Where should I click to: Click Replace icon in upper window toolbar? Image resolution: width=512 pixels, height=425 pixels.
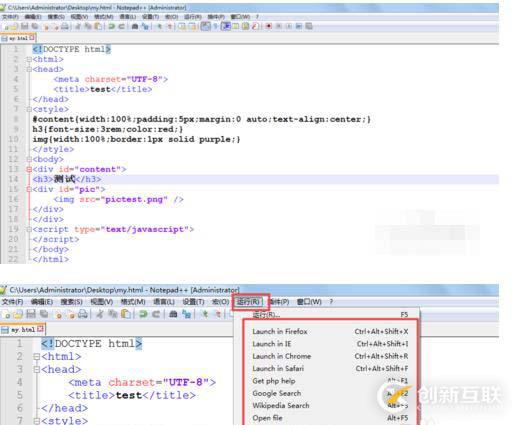(x=145, y=27)
